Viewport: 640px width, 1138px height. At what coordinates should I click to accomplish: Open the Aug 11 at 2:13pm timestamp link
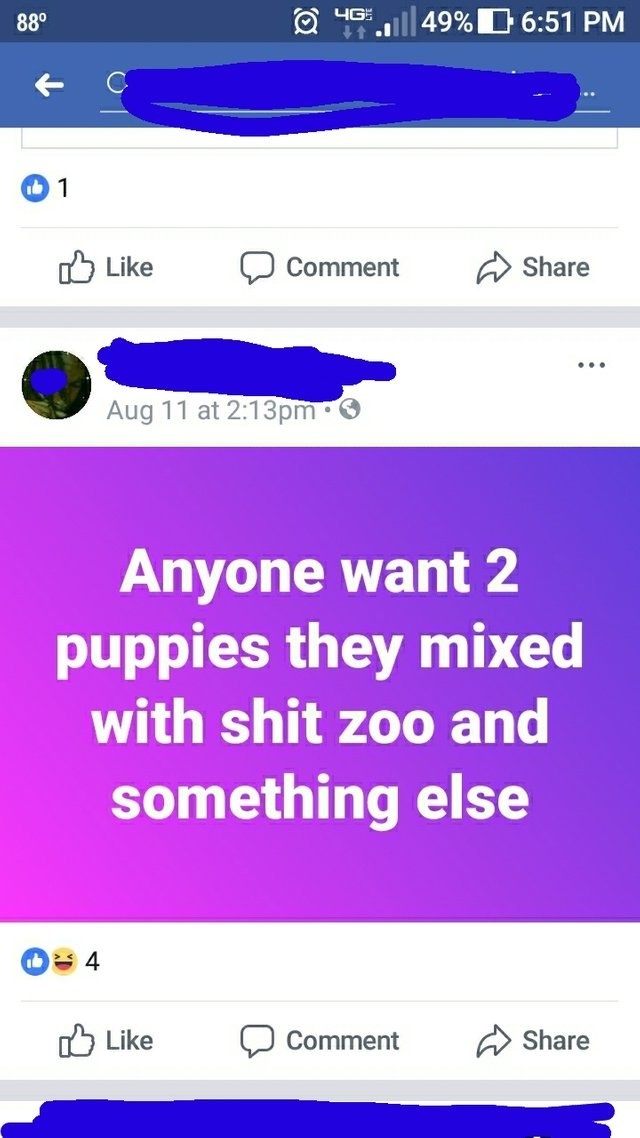click(211, 411)
